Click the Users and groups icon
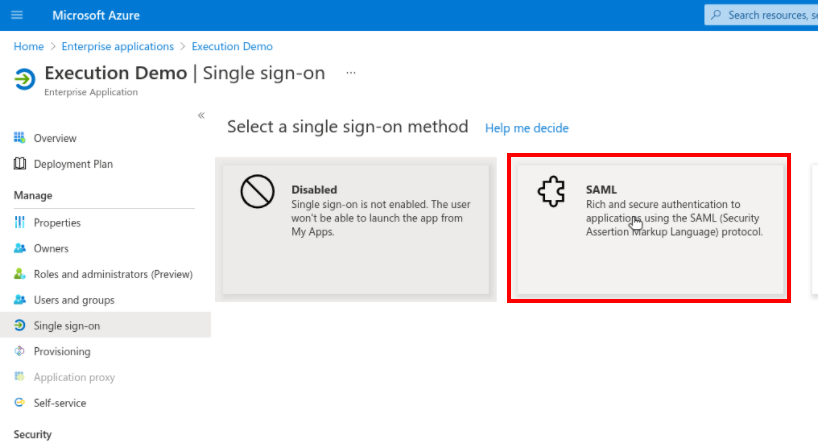Screen dimensions: 818x443 19,300
